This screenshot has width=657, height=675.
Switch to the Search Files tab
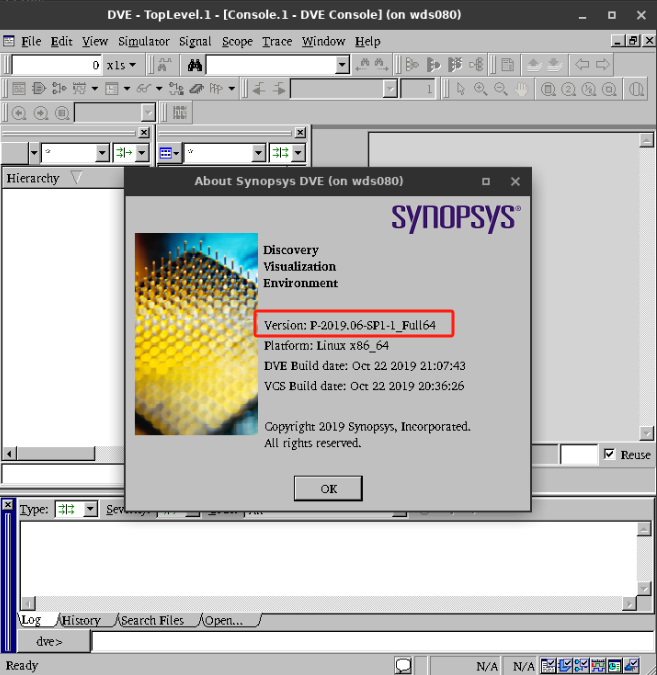pyautogui.click(x=152, y=620)
